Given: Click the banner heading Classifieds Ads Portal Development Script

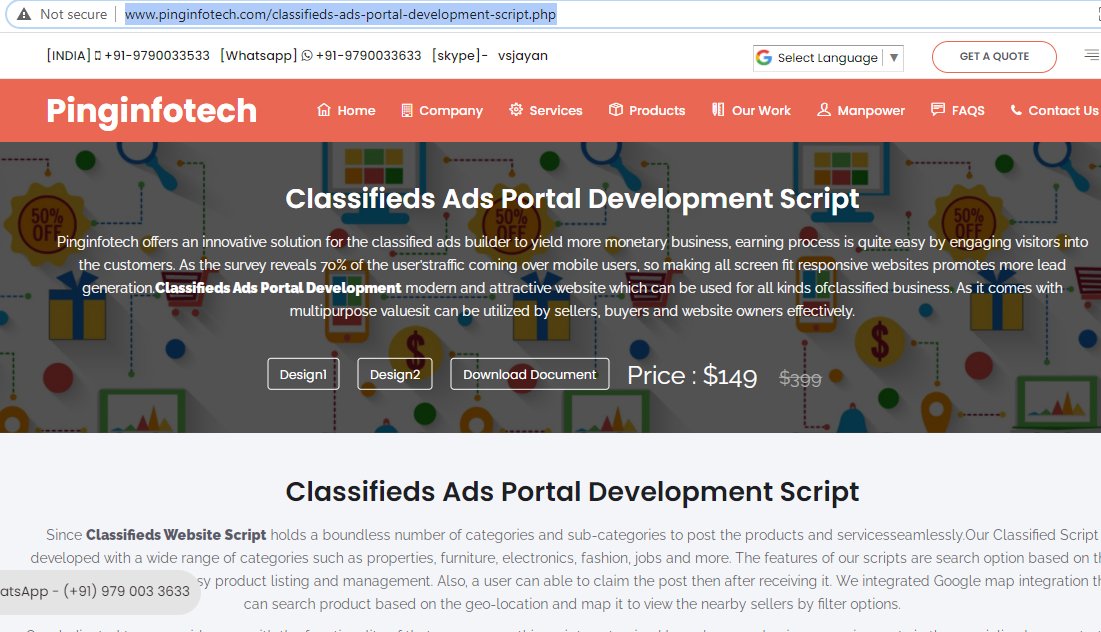Looking at the screenshot, I should pyautogui.click(x=572, y=199).
